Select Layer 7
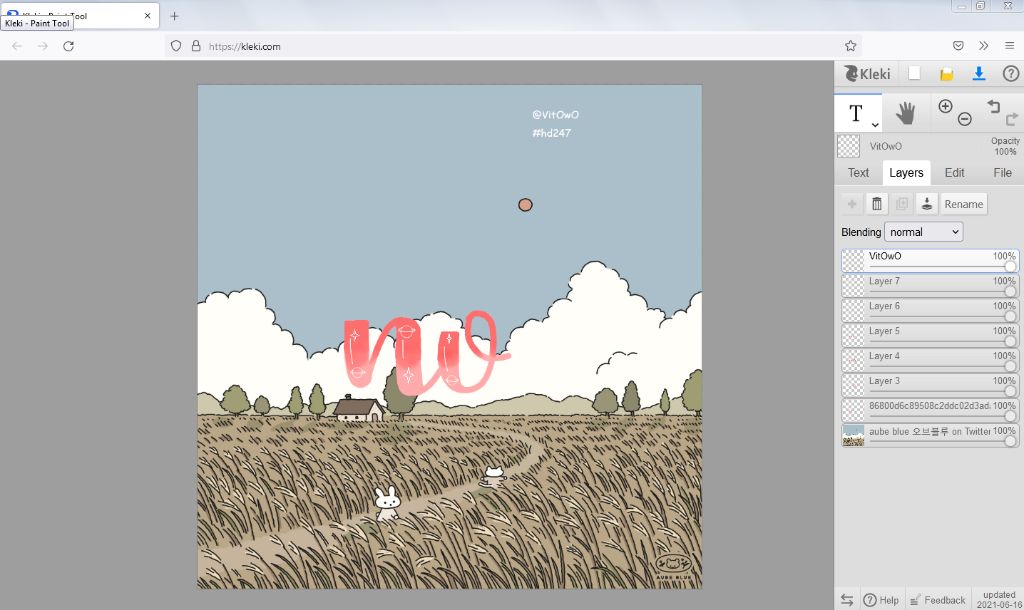 coord(930,285)
